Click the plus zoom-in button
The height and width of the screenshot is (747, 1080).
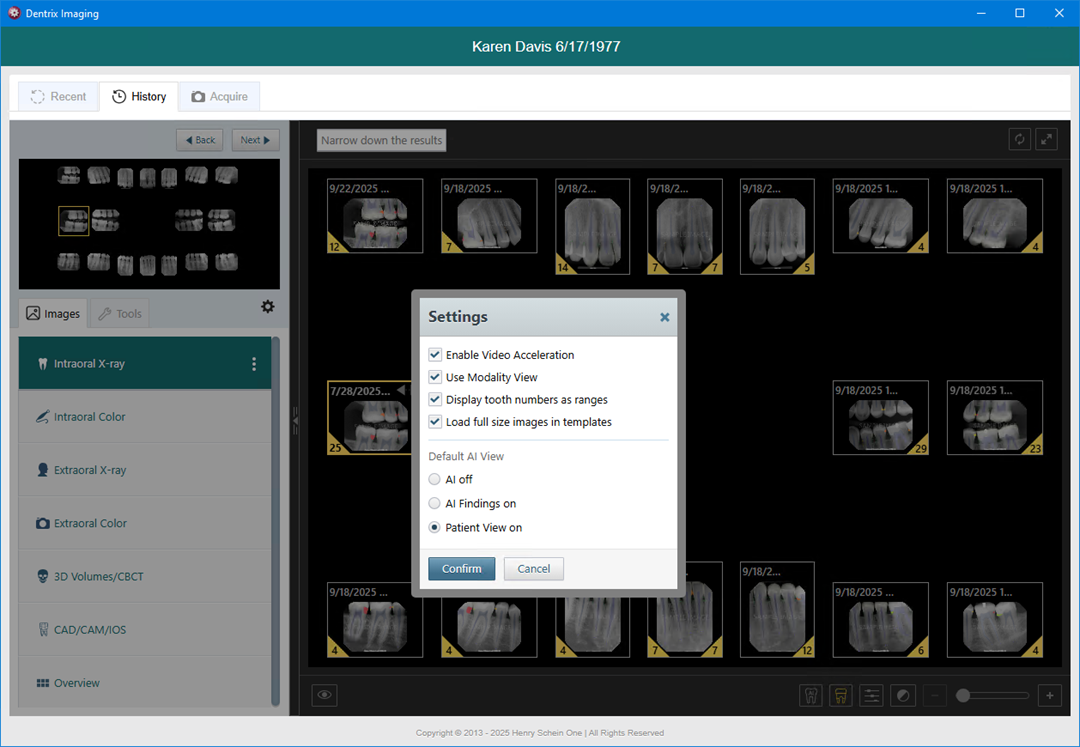click(1049, 695)
